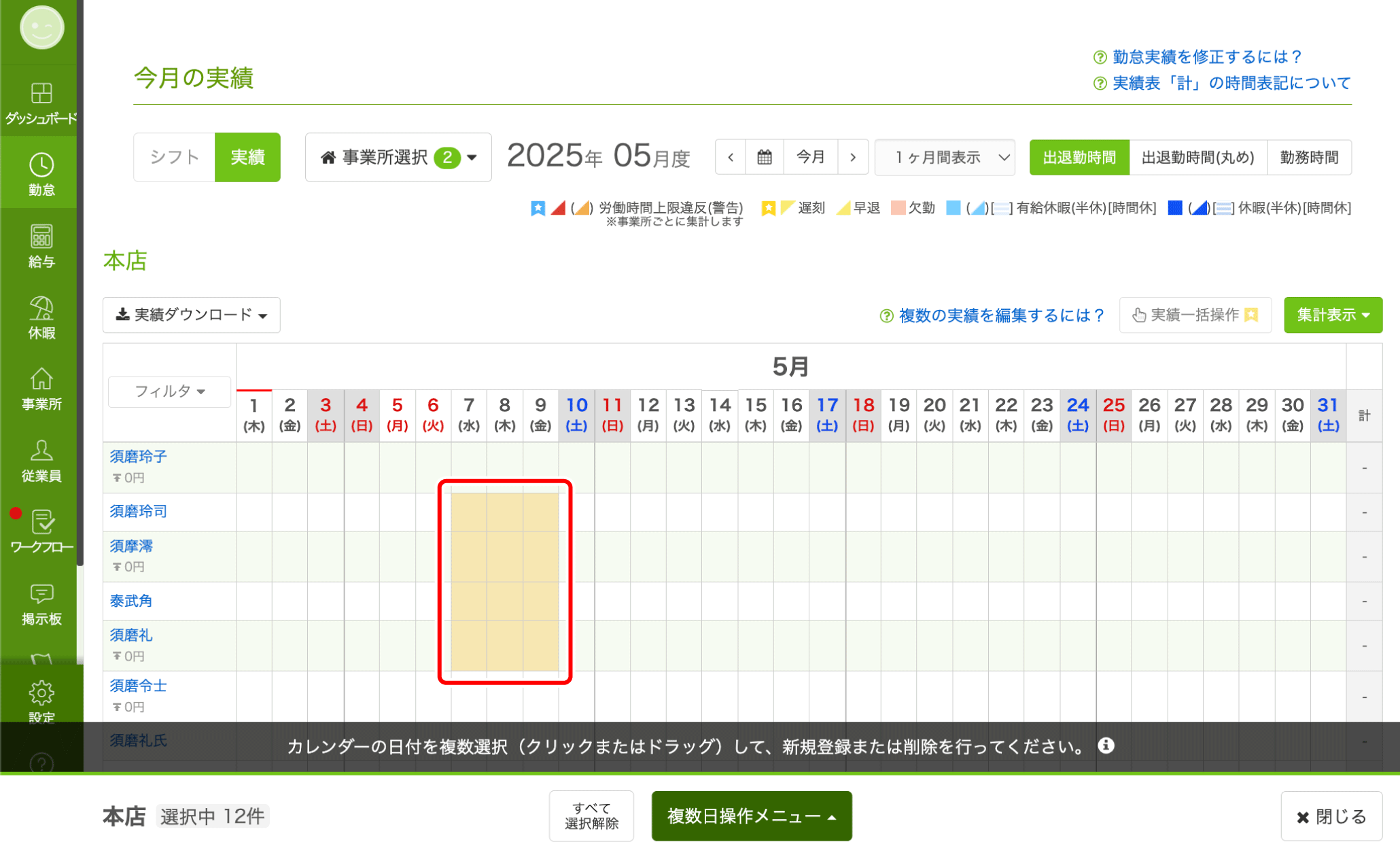Open 実績ダウンロード dropdown
Image resolution: width=1400 pixels, height=857 pixels.
[x=192, y=315]
